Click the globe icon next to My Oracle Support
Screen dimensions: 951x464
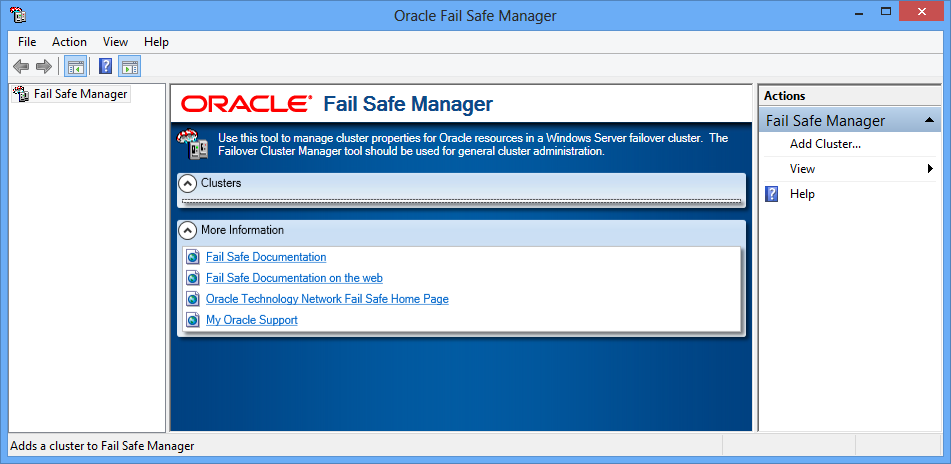point(193,320)
